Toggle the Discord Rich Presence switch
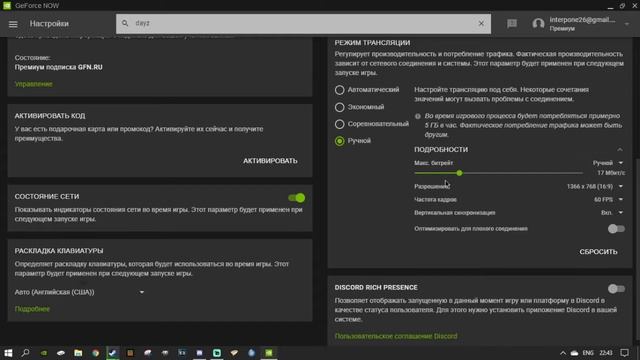The height and width of the screenshot is (360, 640). tap(616, 289)
